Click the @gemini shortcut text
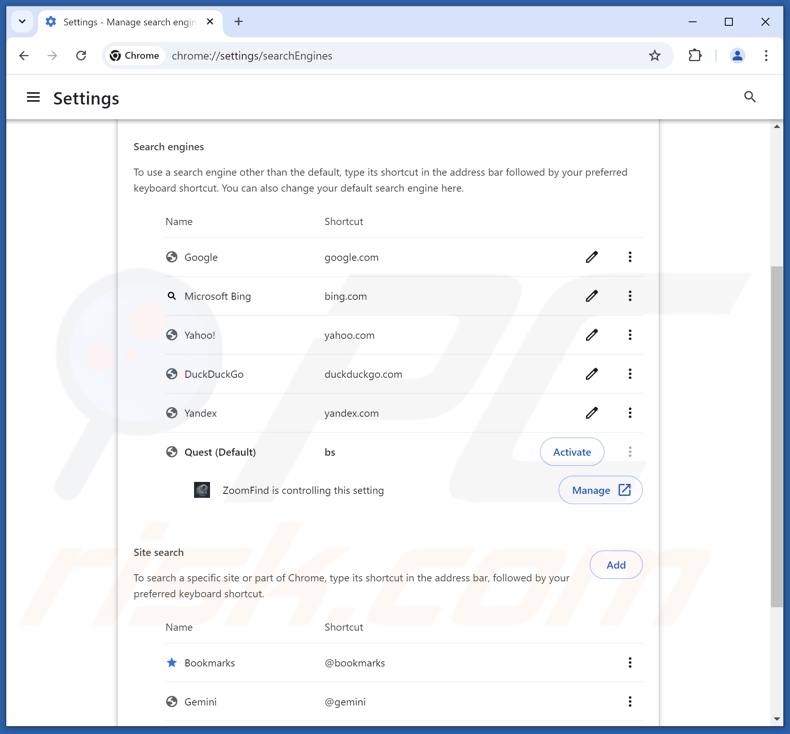This screenshot has height=734, width=790. pos(345,701)
